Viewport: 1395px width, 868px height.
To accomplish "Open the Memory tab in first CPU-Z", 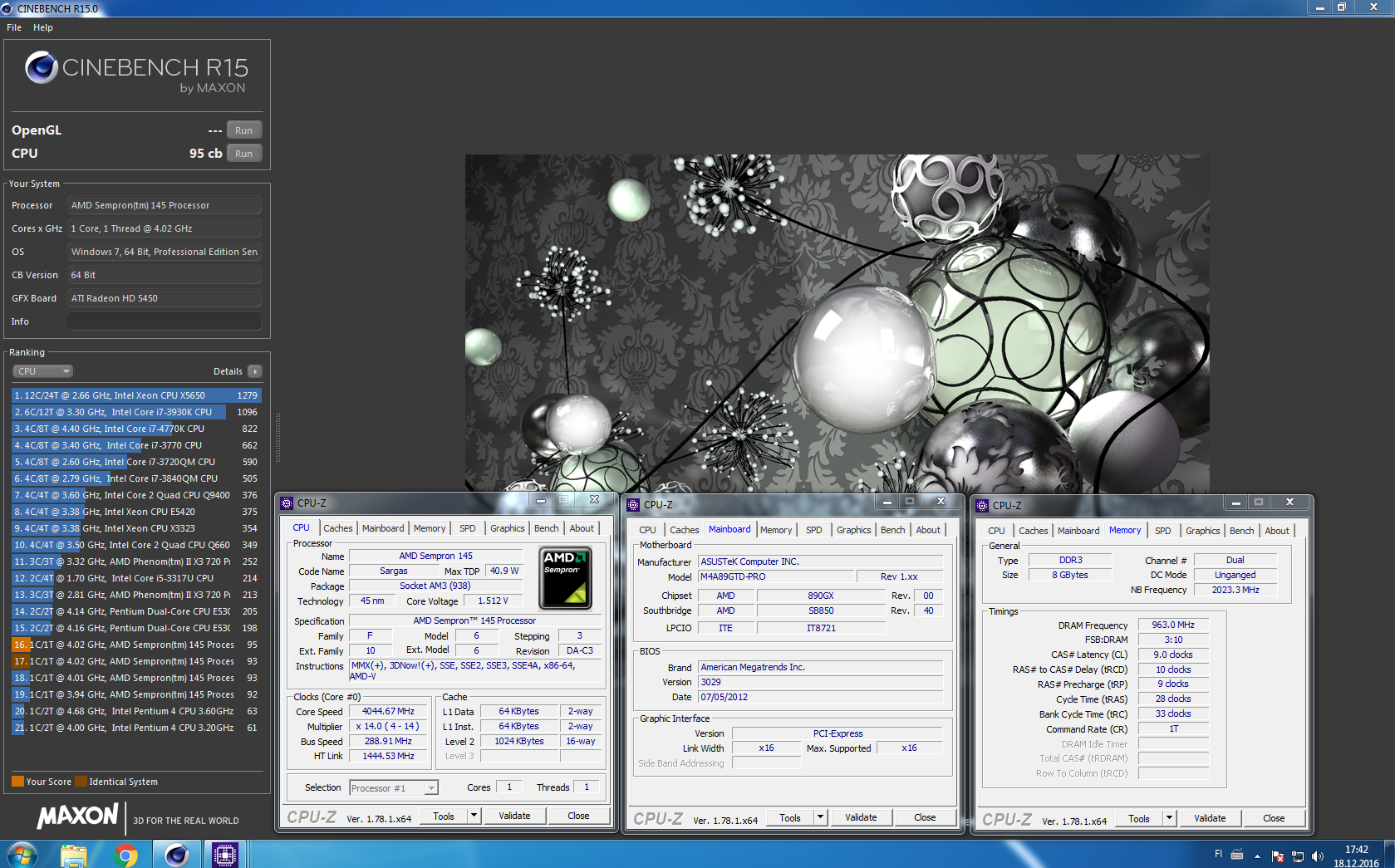I will (430, 528).
